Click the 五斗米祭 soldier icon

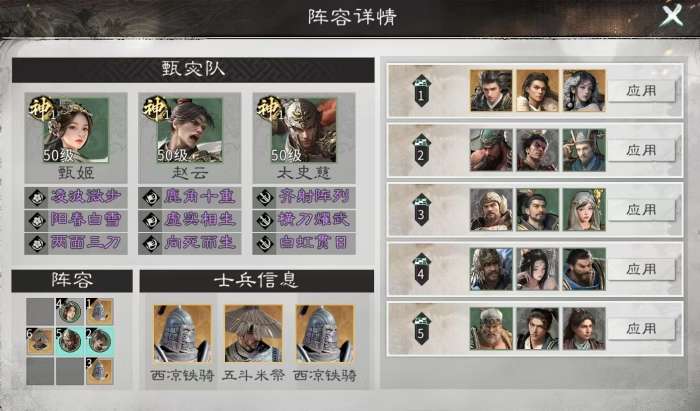point(253,333)
